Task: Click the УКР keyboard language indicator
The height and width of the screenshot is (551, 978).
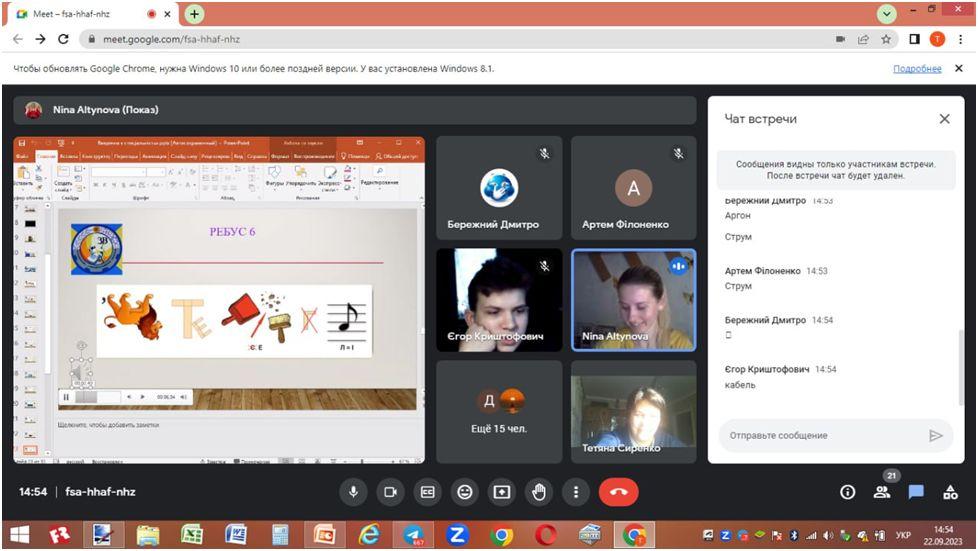Action: (903, 535)
